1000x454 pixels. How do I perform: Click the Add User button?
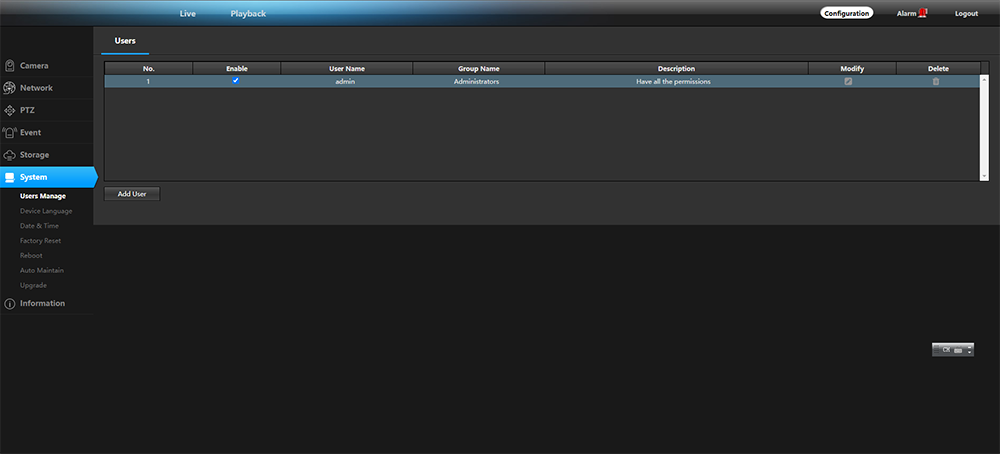[x=132, y=194]
